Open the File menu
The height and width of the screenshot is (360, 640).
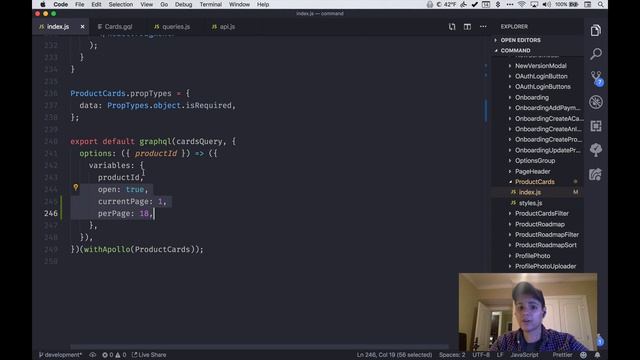click(80, 4)
